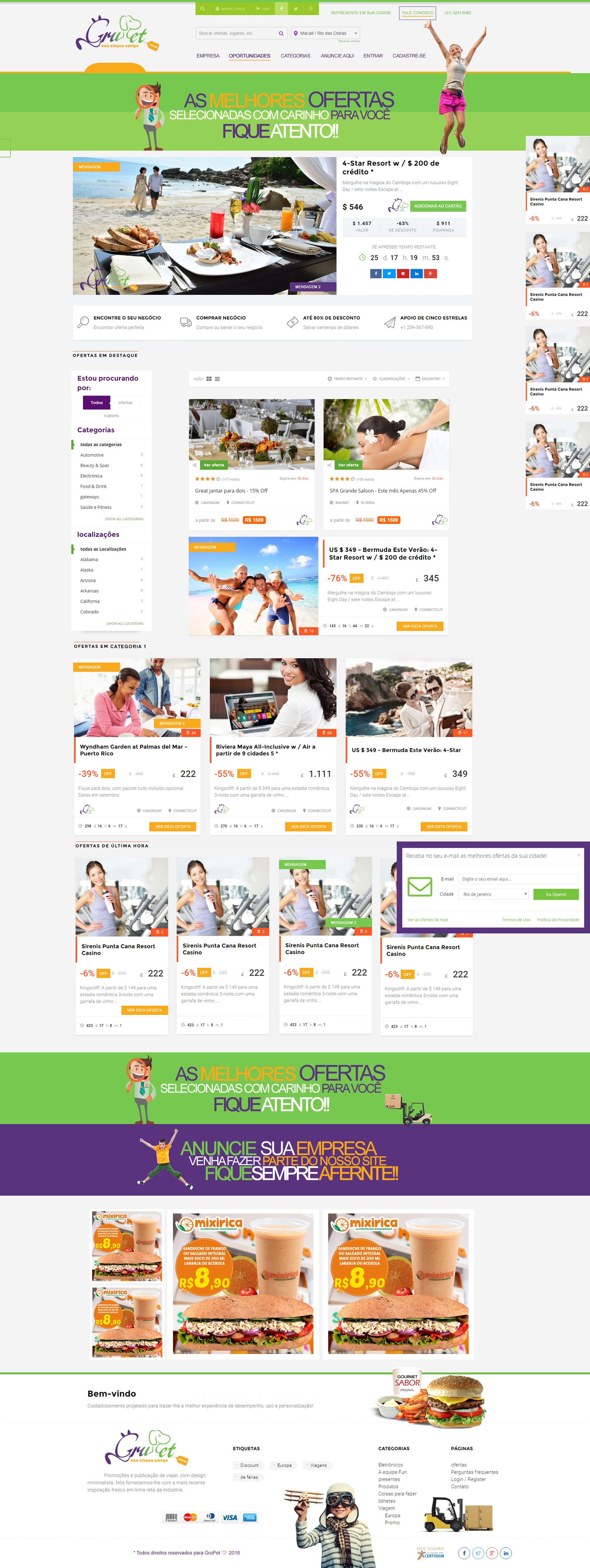
Task: Click Ver esta oferta on Riviera Maya card
Action: (308, 826)
